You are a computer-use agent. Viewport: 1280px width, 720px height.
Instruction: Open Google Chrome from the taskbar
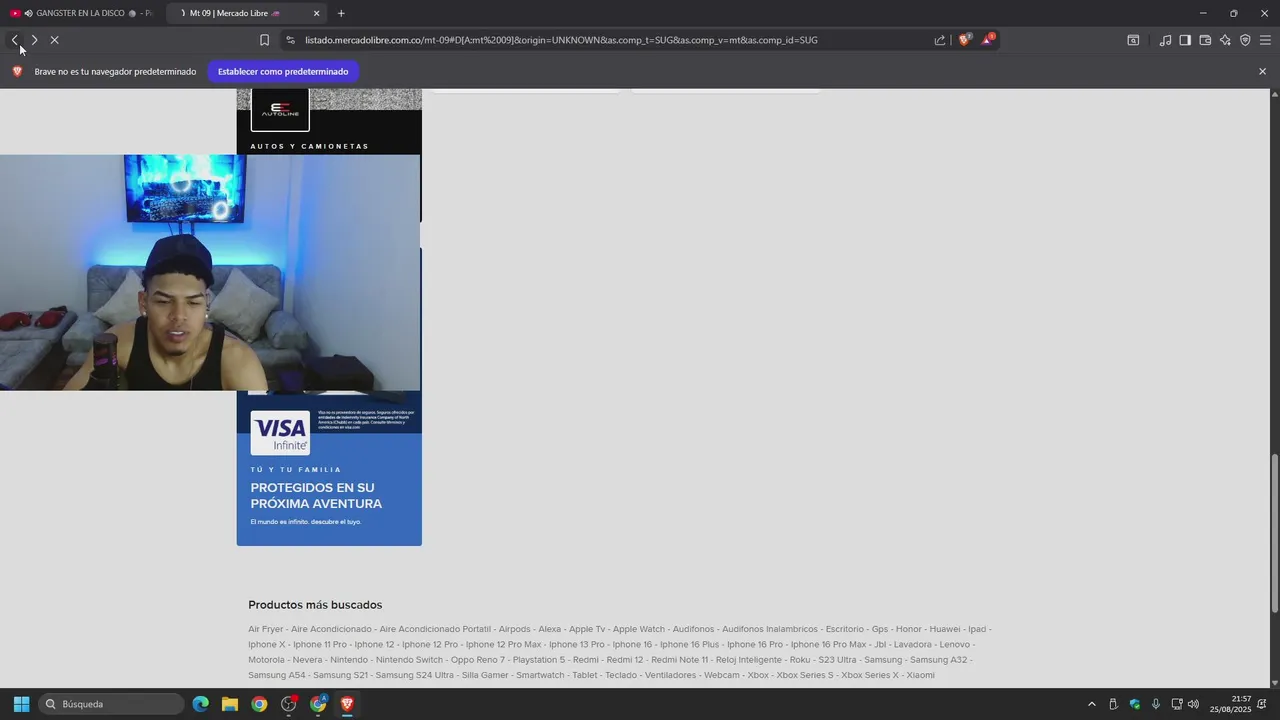point(259,704)
